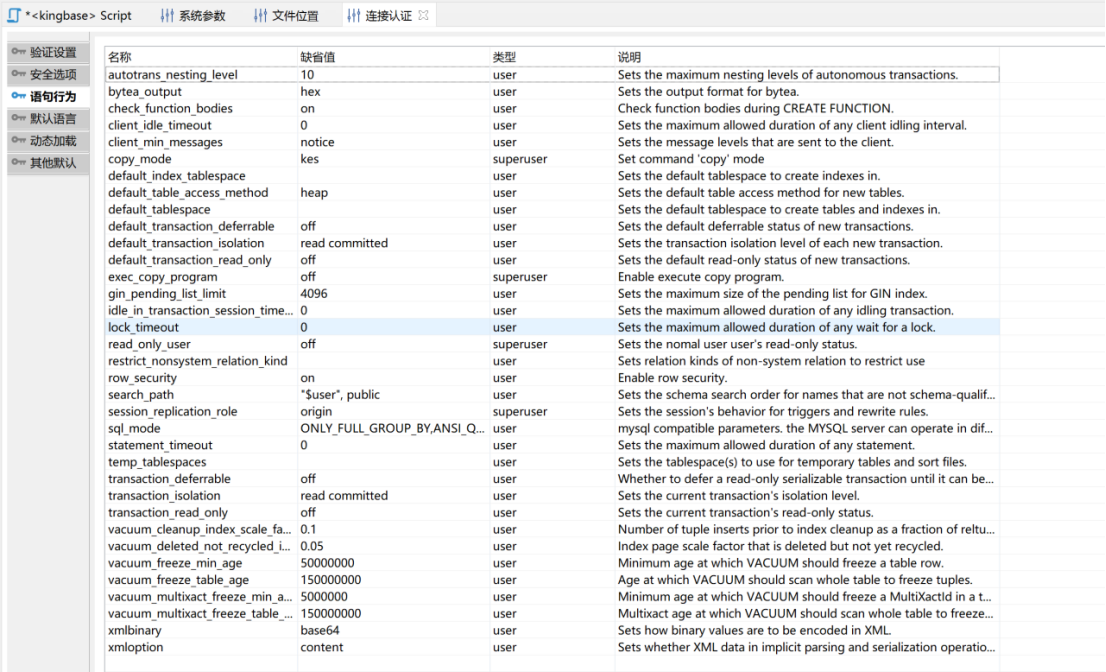Close the 连接认证 tab
The width and height of the screenshot is (1106, 672).
coord(423,16)
